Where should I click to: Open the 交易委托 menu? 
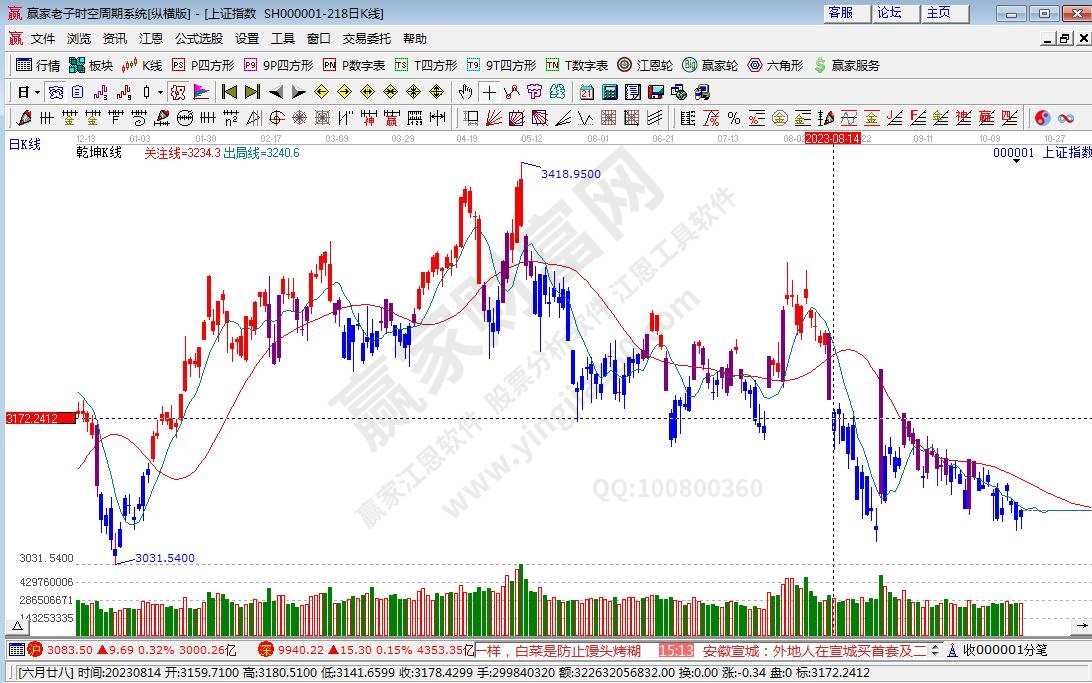point(367,39)
